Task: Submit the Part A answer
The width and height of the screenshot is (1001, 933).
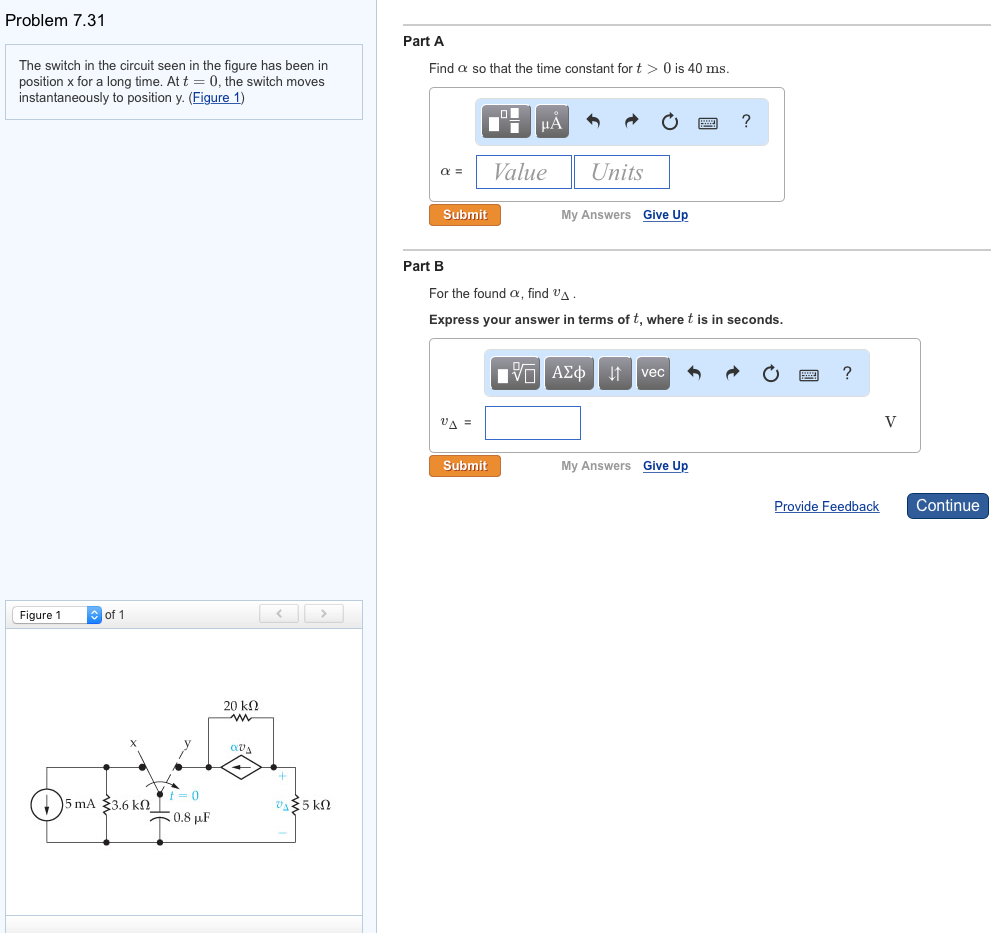Action: click(465, 215)
